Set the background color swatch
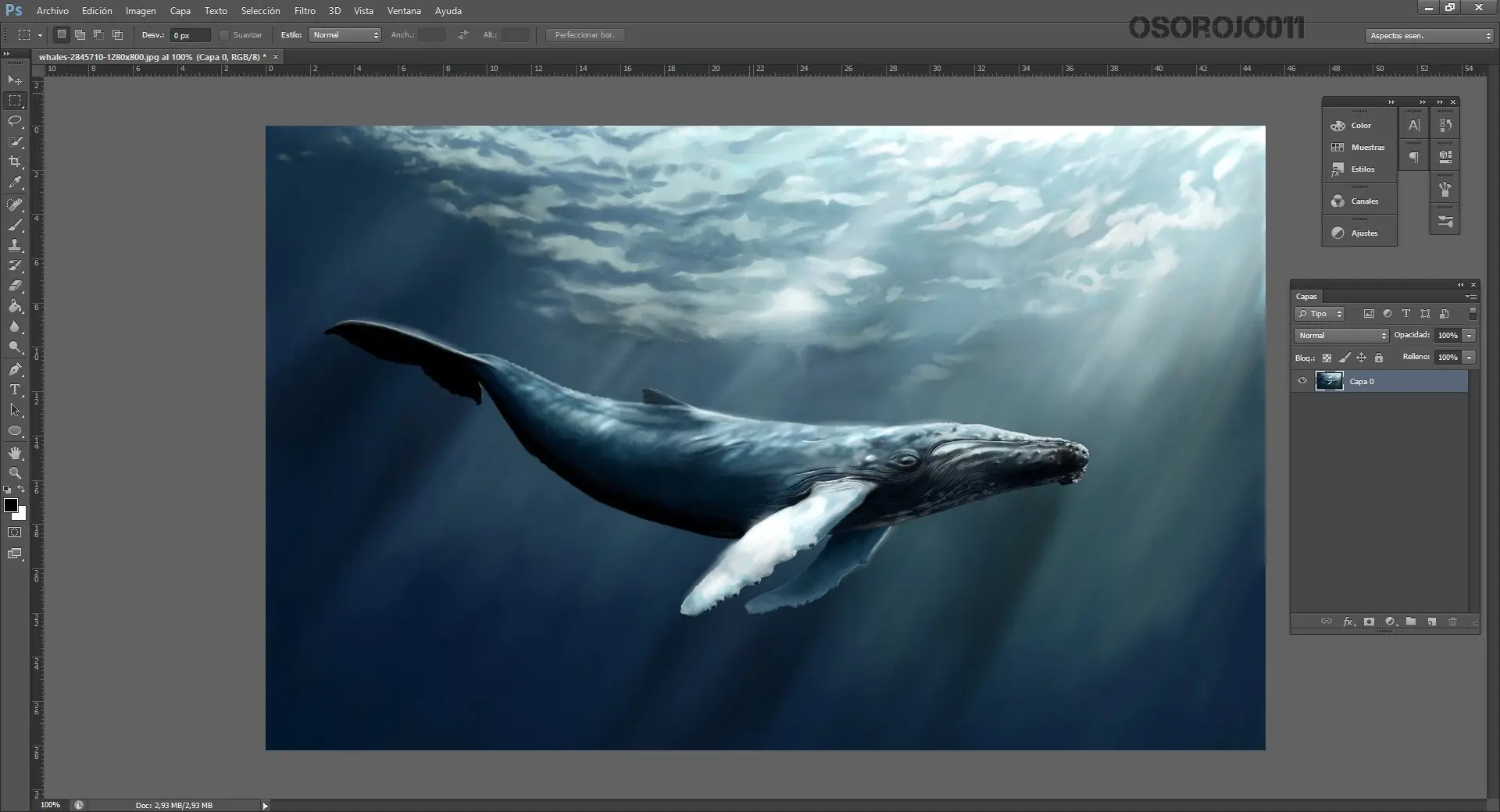Screen dimensions: 1500x812 21,515
